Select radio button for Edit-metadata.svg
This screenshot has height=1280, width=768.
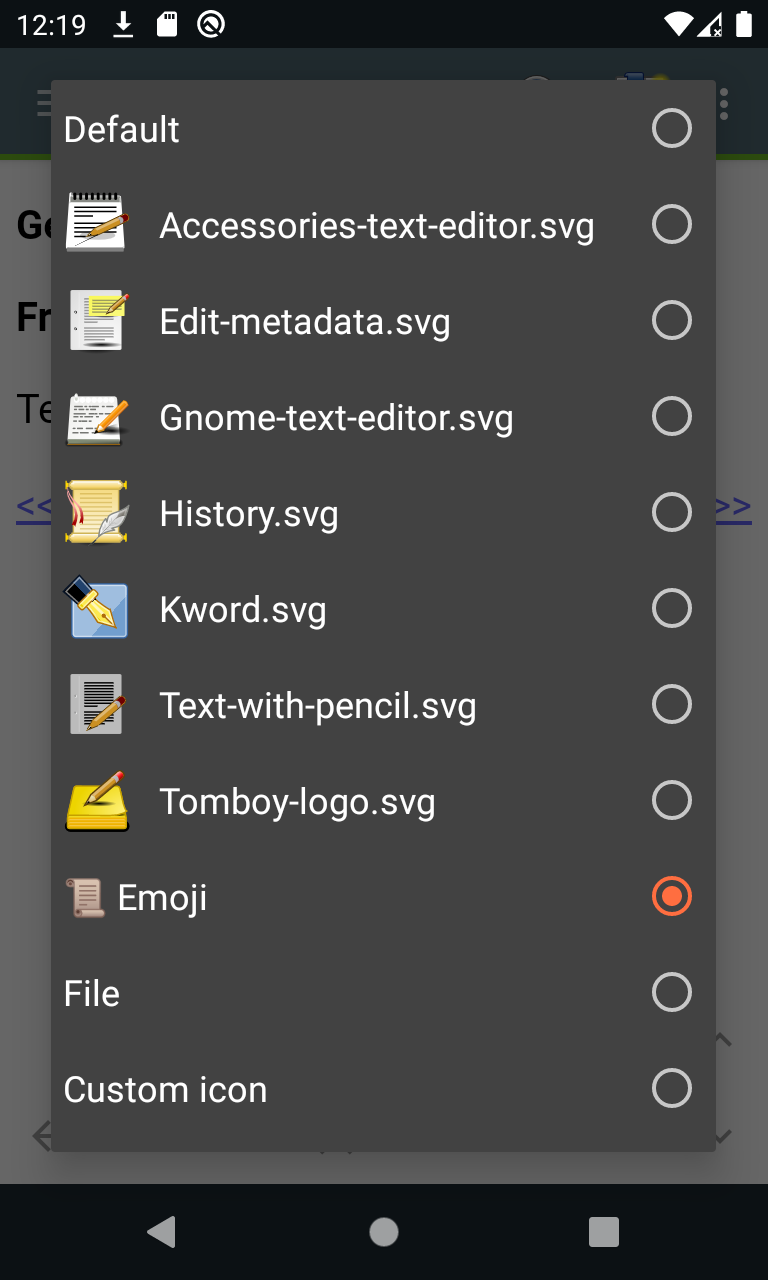[671, 320]
